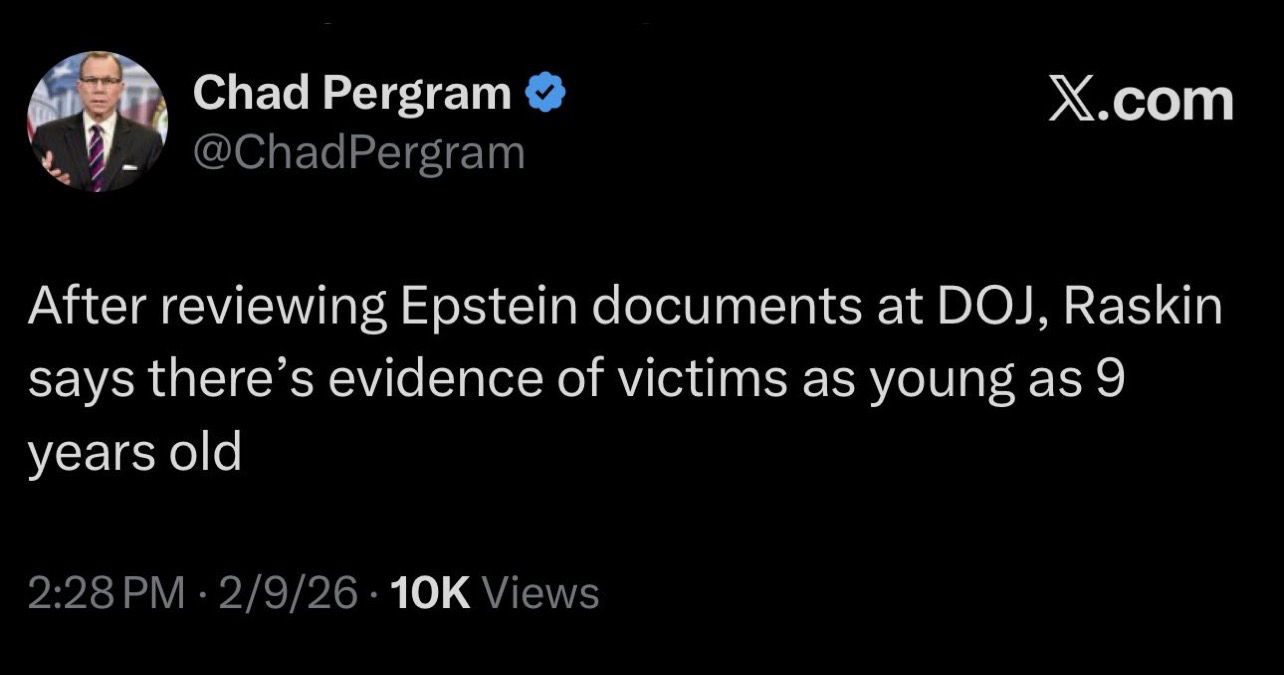Click the X logo glyph in X.com

[1072, 100]
